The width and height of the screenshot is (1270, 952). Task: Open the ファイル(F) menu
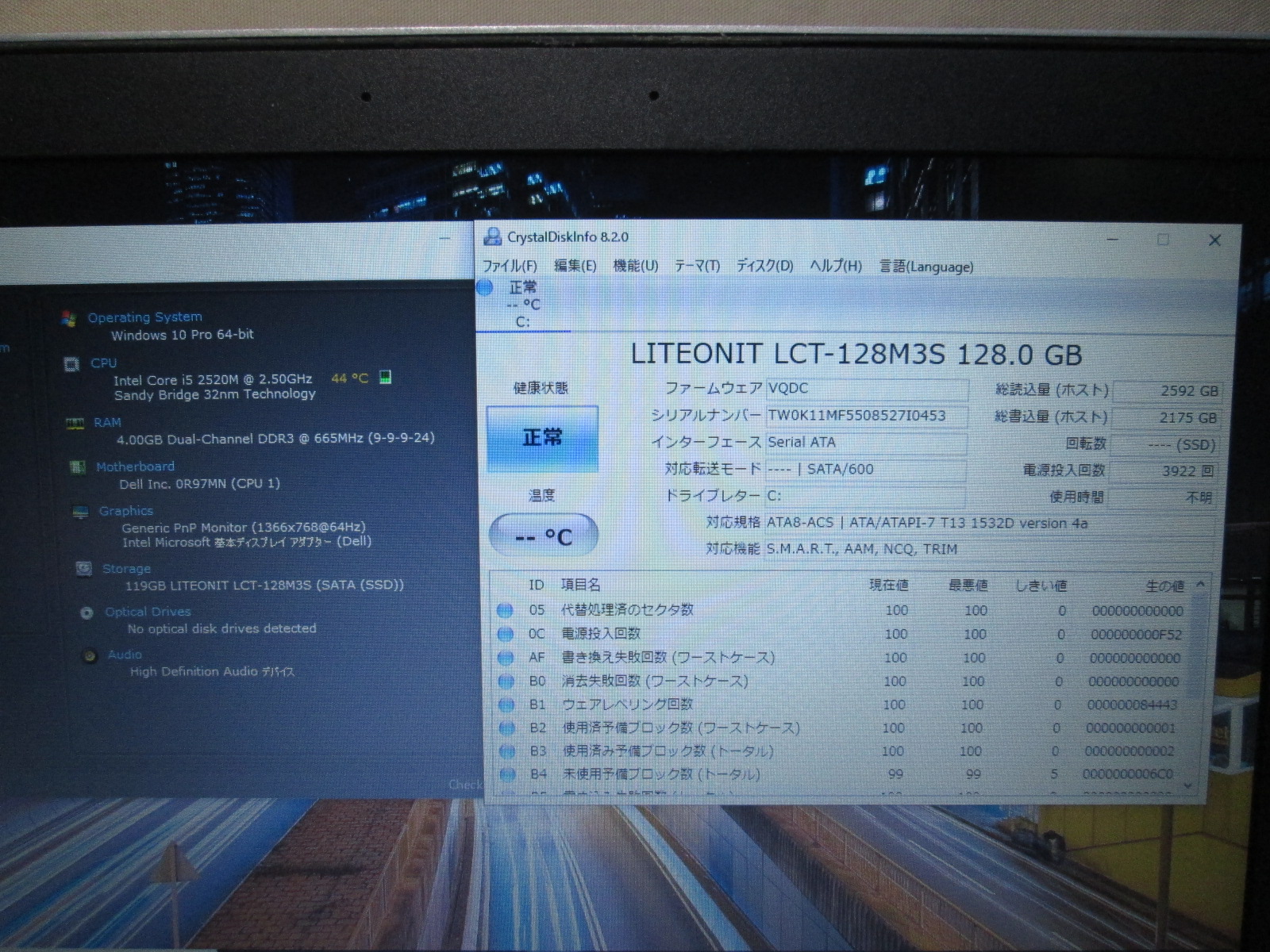510,267
